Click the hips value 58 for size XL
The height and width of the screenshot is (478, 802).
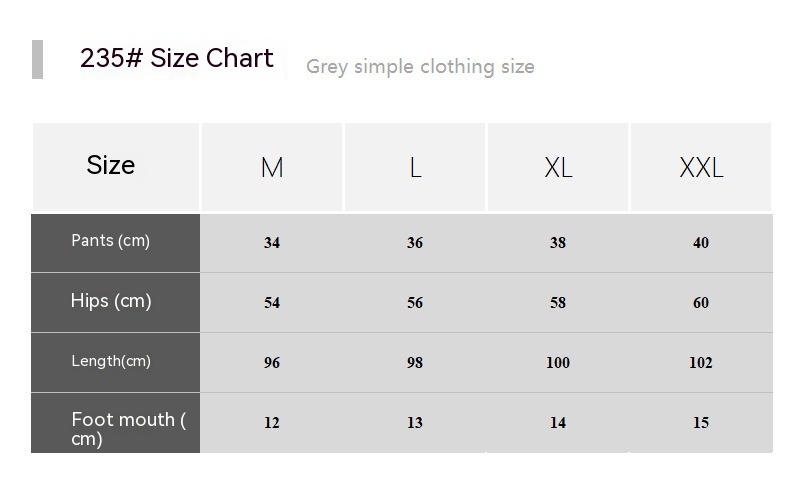pos(558,303)
